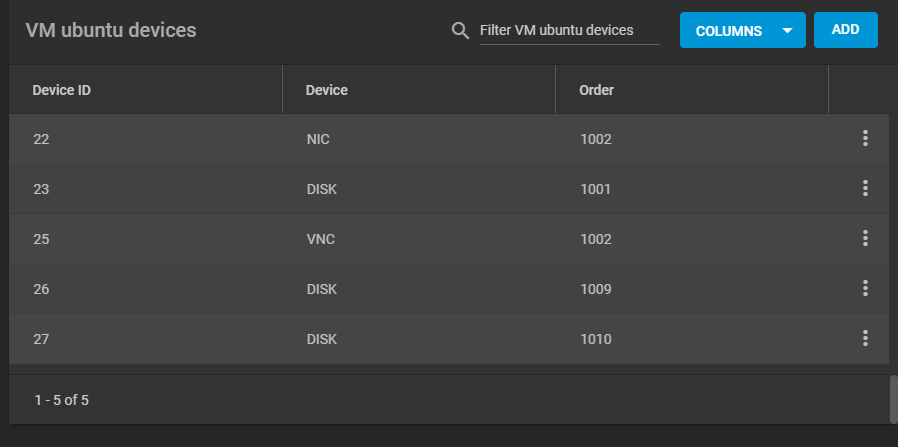The width and height of the screenshot is (898, 447).
Task: Sort by Device ID column header
Action: (61, 90)
